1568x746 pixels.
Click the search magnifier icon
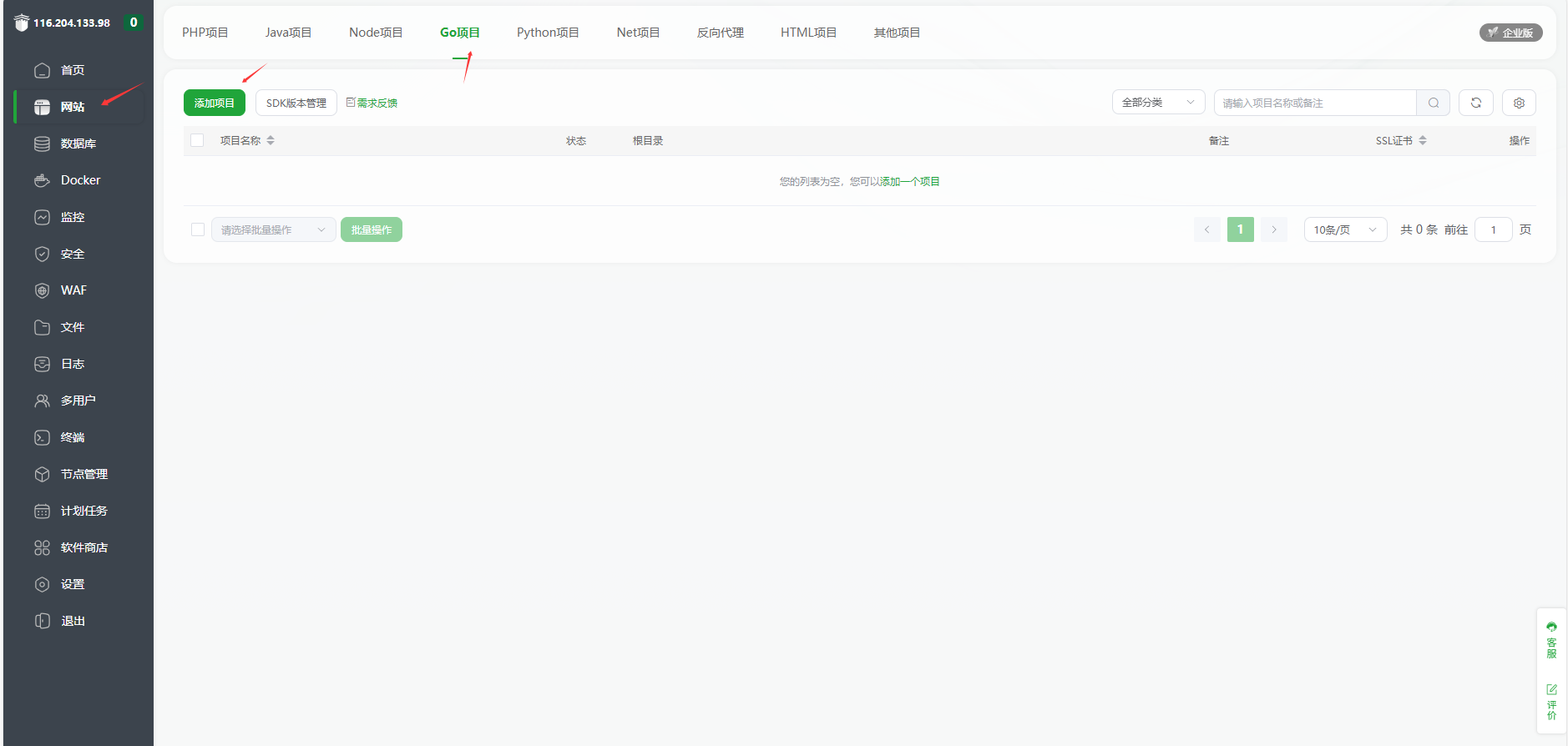click(1433, 103)
